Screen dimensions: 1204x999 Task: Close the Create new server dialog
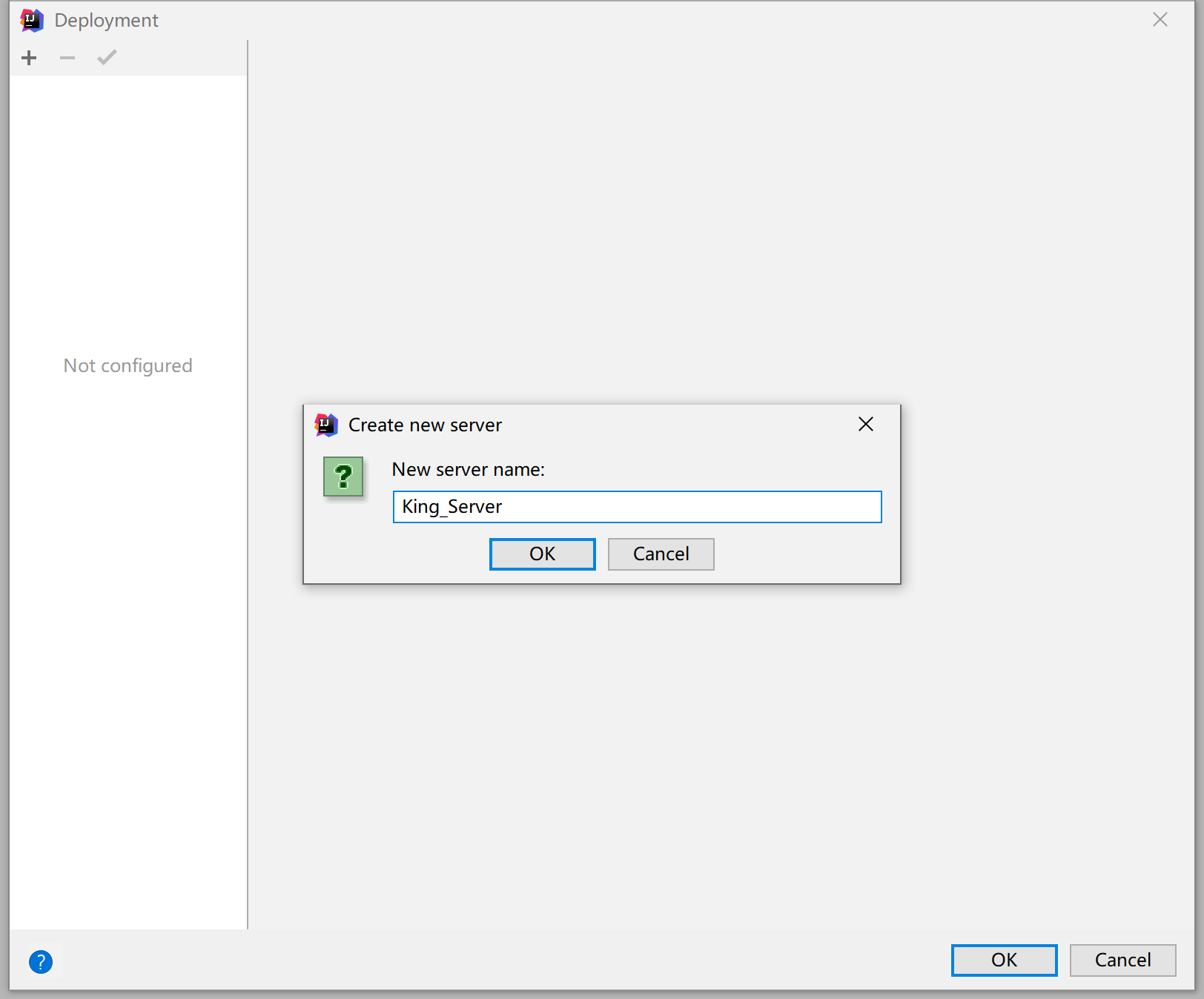(x=865, y=425)
